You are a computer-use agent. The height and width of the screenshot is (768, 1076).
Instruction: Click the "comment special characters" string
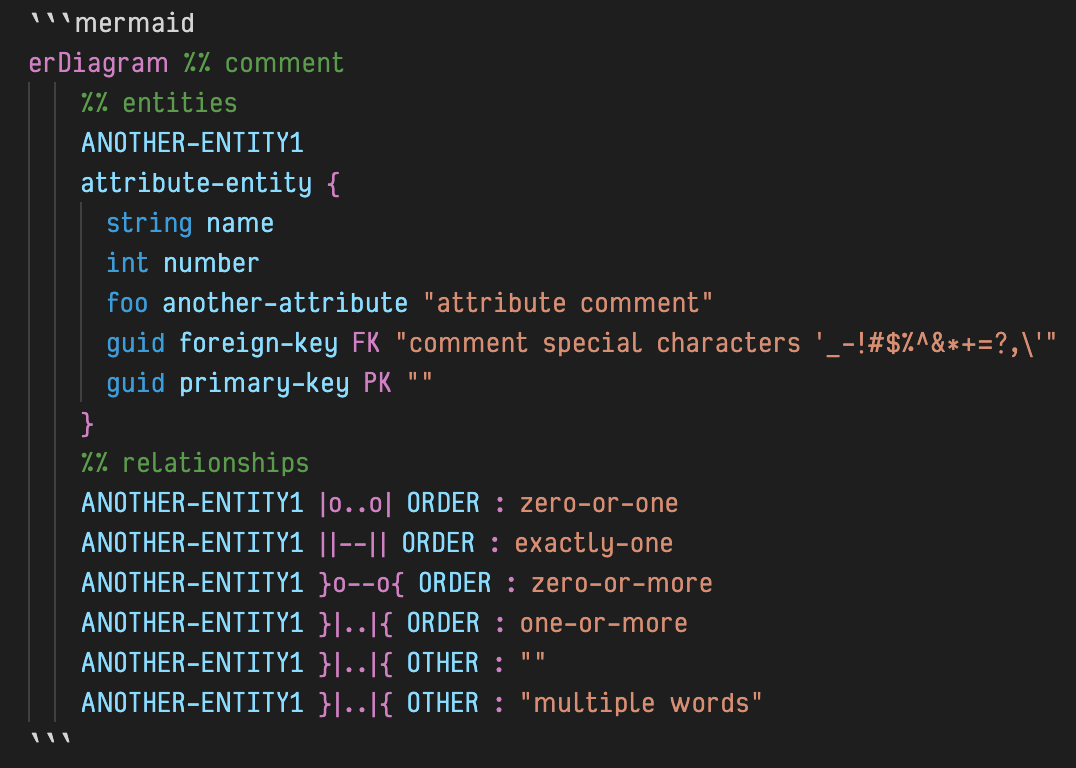point(726,343)
